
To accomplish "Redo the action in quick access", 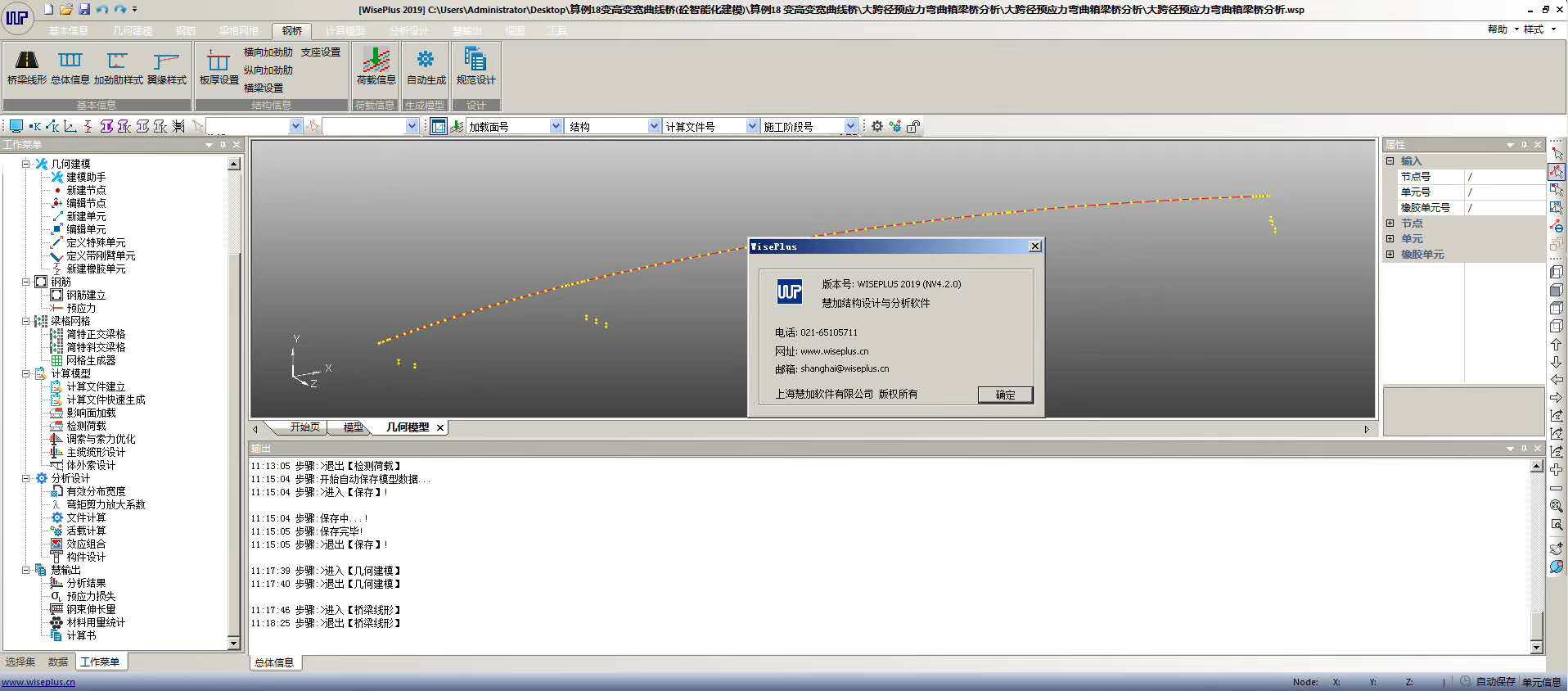I will pyautogui.click(x=119, y=9).
